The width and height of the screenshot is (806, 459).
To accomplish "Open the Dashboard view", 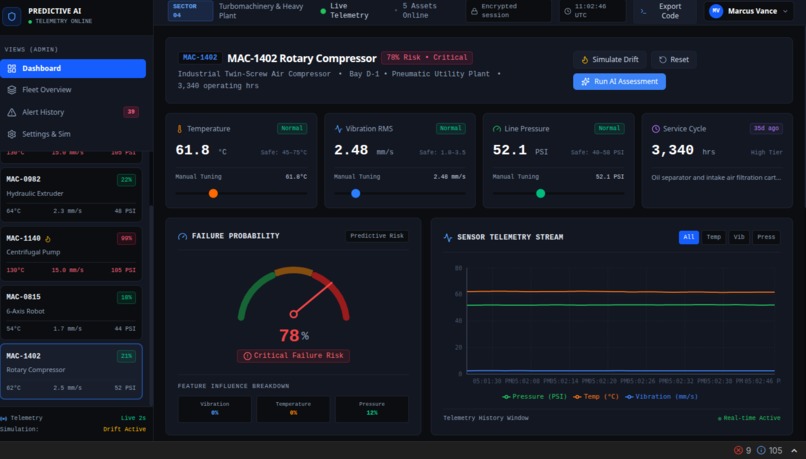I will (73, 68).
